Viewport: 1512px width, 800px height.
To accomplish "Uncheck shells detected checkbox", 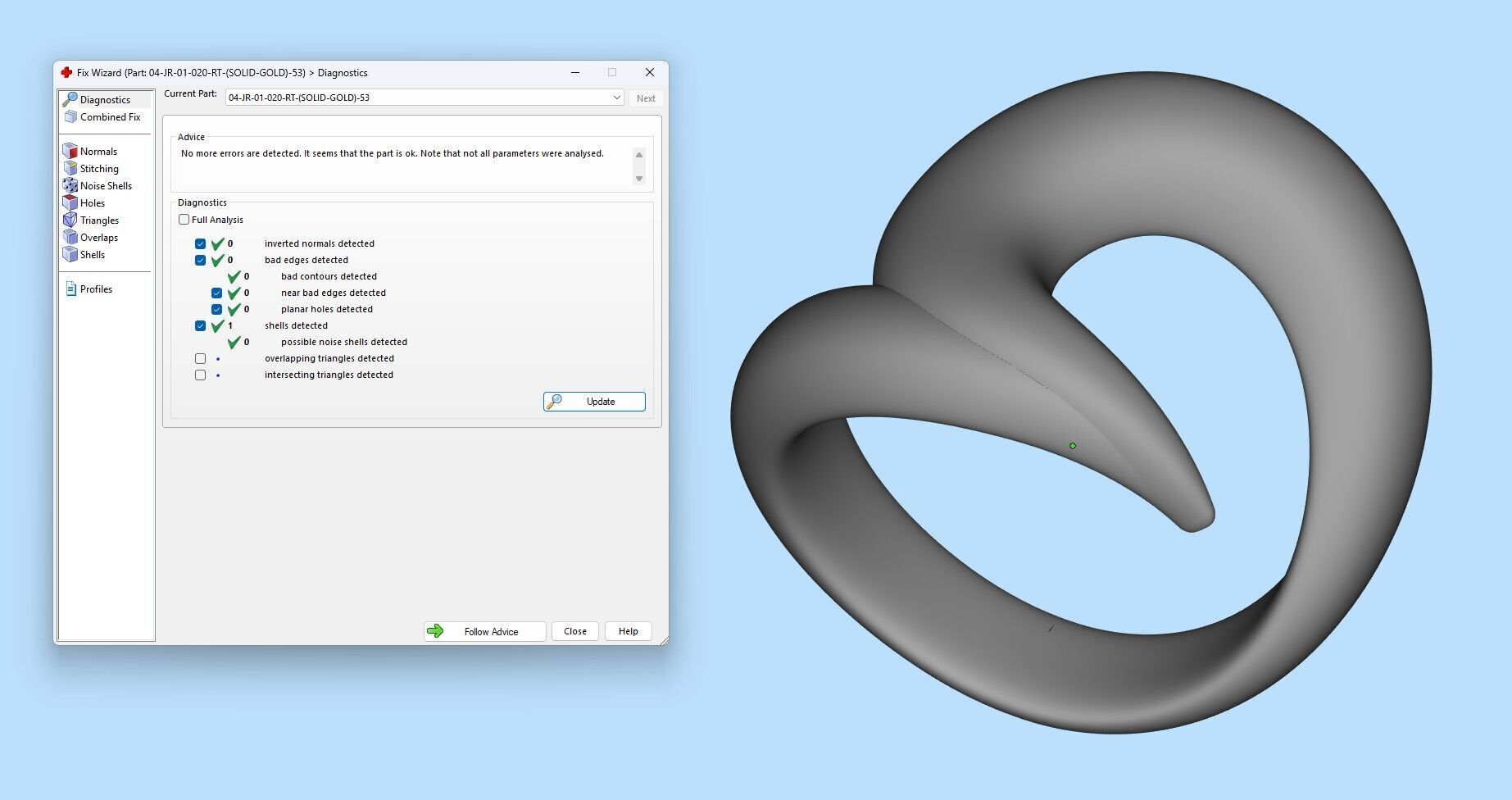I will pyautogui.click(x=200, y=325).
